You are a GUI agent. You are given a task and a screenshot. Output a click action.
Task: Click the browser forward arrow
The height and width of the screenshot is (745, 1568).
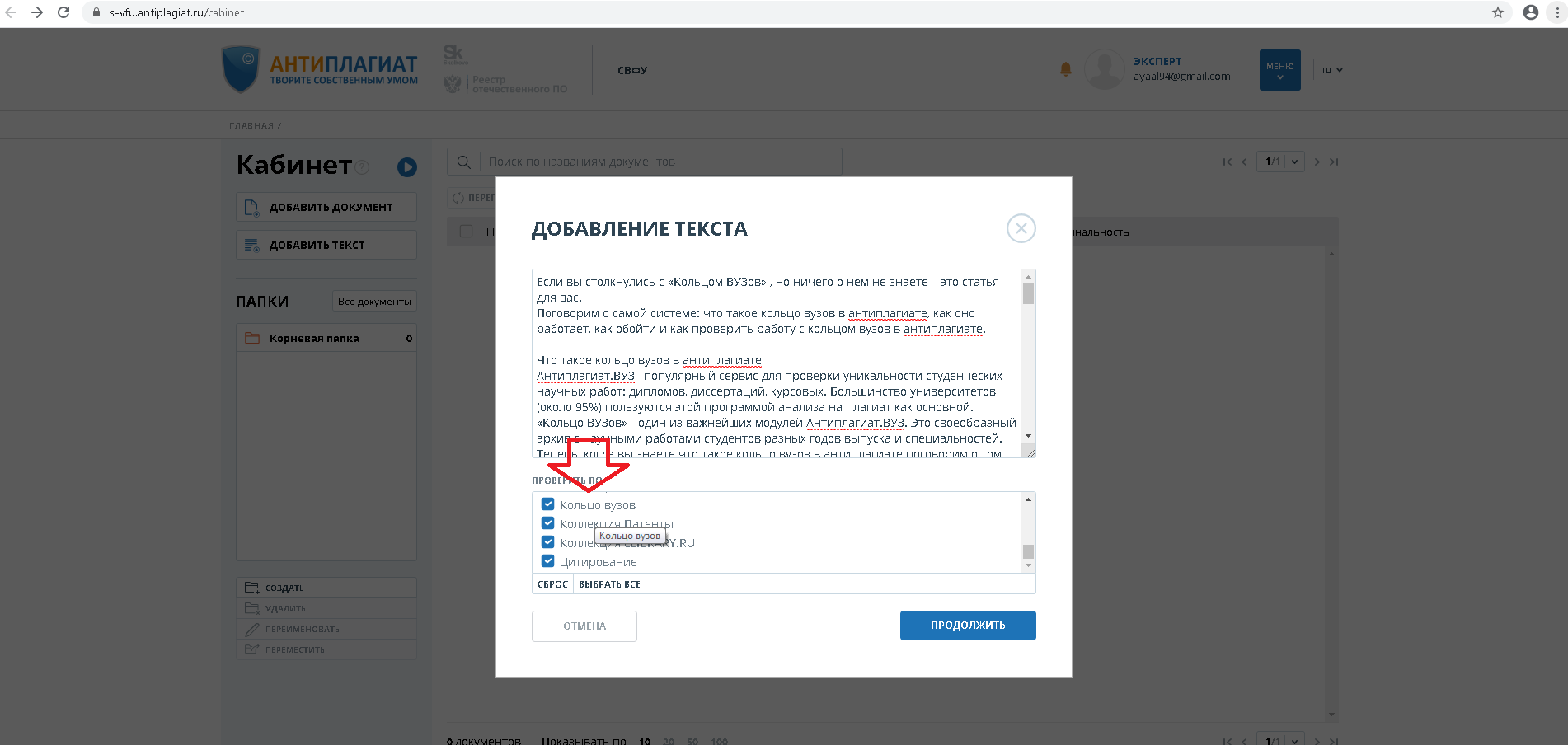pos(37,12)
